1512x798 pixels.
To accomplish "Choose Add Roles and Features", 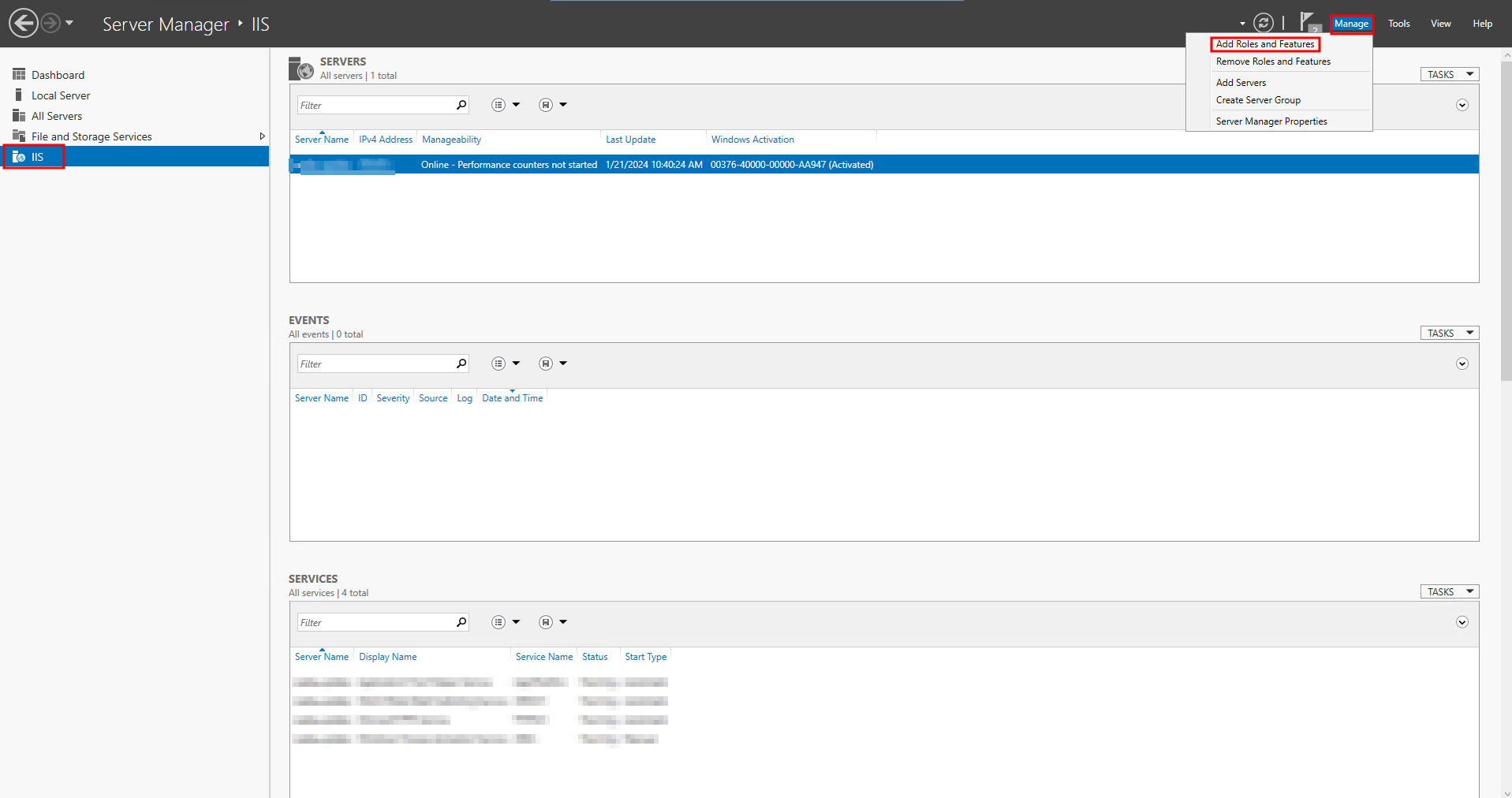I will (x=1265, y=44).
